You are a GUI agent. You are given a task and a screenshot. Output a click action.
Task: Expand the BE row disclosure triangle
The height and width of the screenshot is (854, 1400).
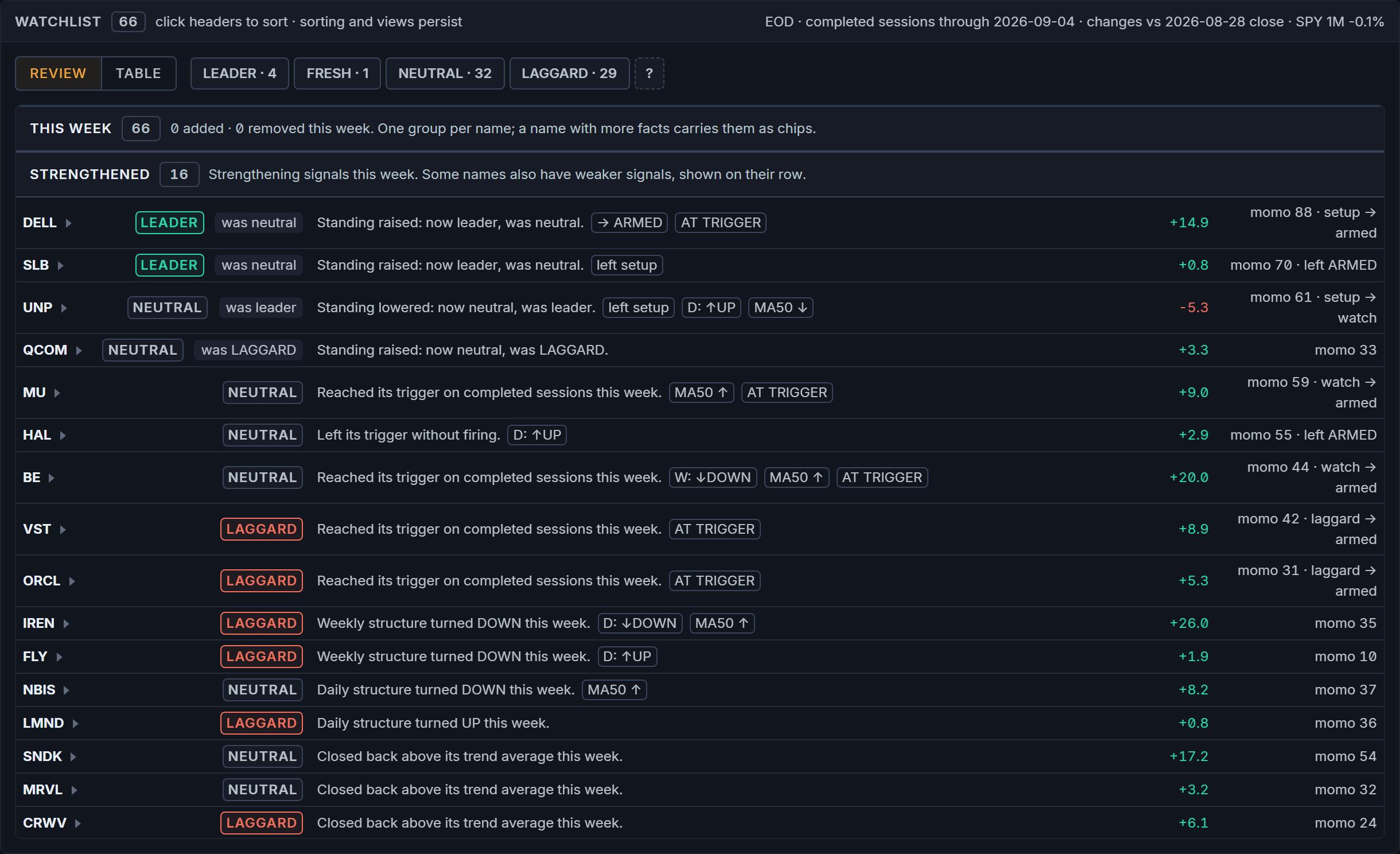[x=51, y=478]
